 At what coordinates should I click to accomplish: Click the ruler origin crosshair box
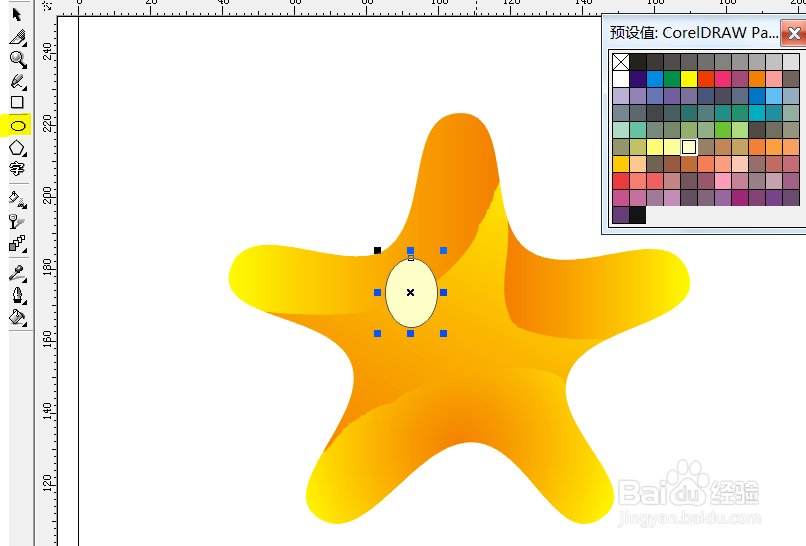point(47,6)
